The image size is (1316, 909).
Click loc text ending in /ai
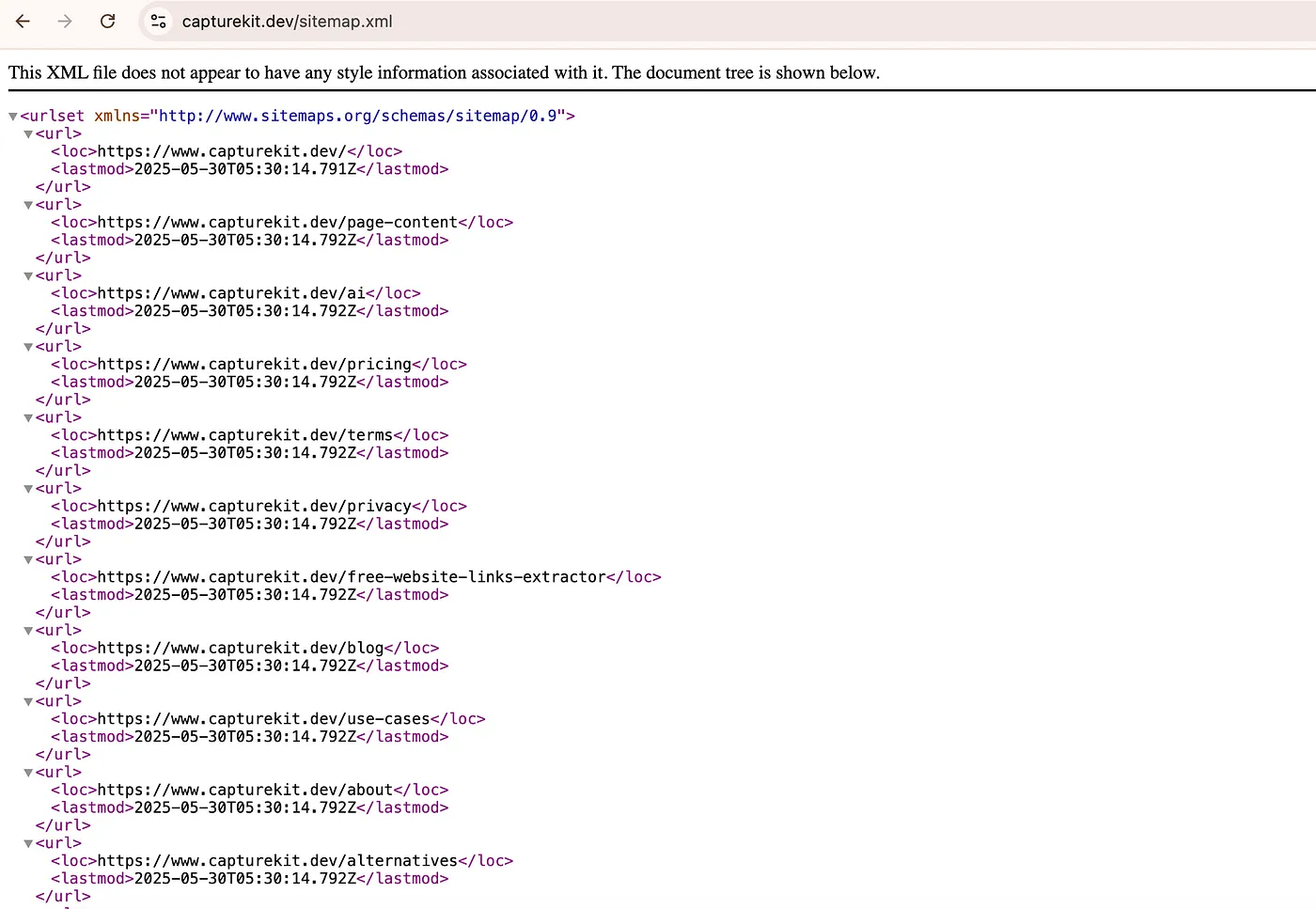click(x=231, y=293)
